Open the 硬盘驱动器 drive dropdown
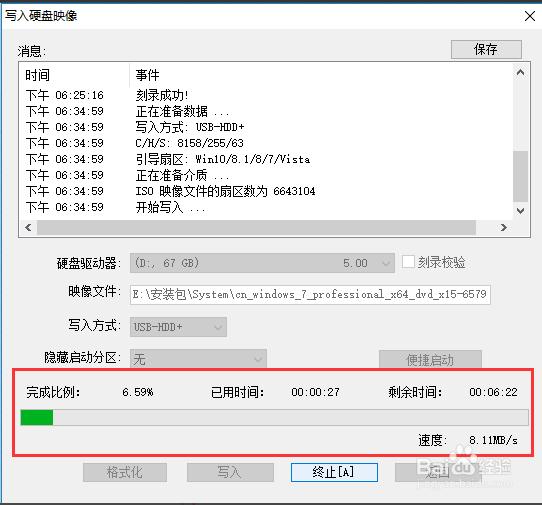Image resolution: width=542 pixels, height=505 pixels. click(x=262, y=263)
